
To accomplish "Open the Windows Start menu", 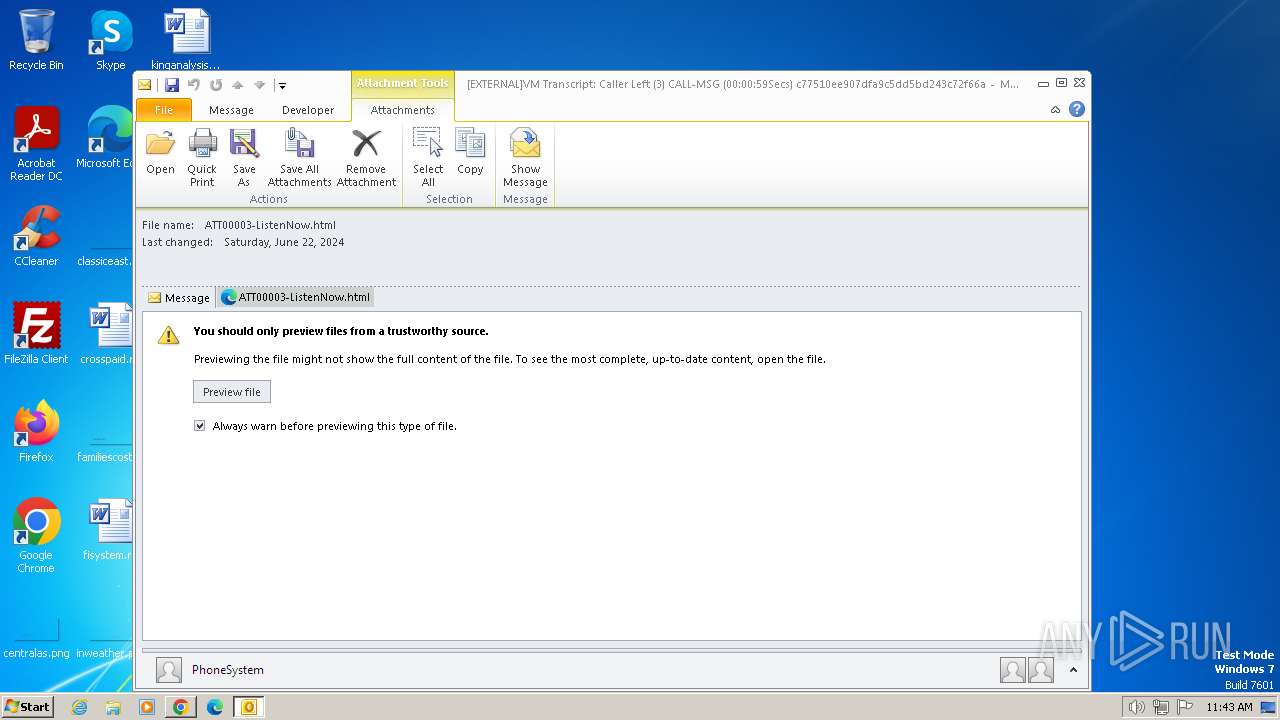I will [27, 707].
